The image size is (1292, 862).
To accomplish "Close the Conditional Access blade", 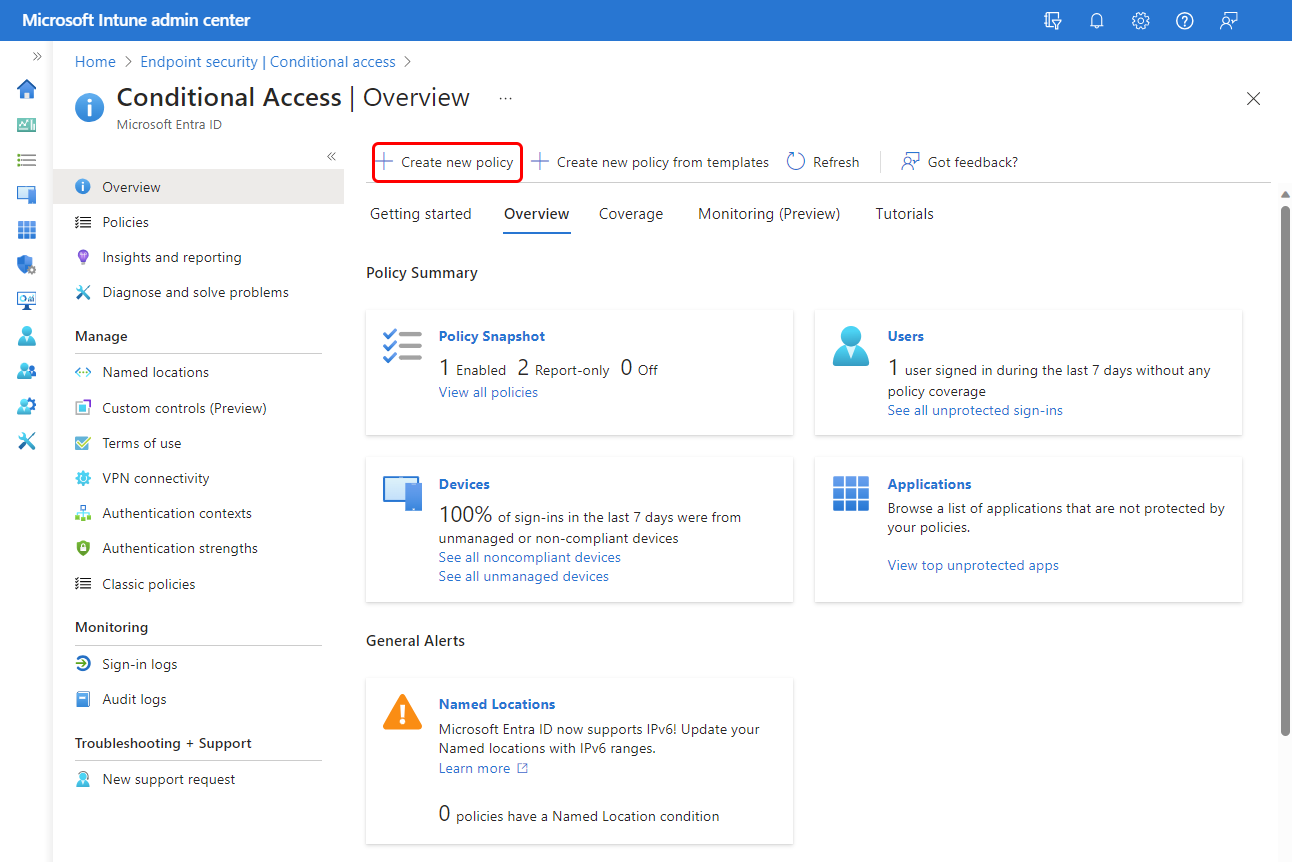I will (x=1253, y=98).
